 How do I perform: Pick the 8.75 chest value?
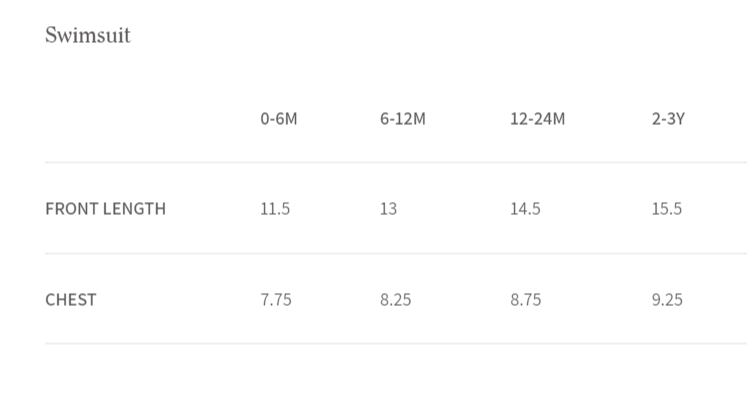[x=525, y=299]
